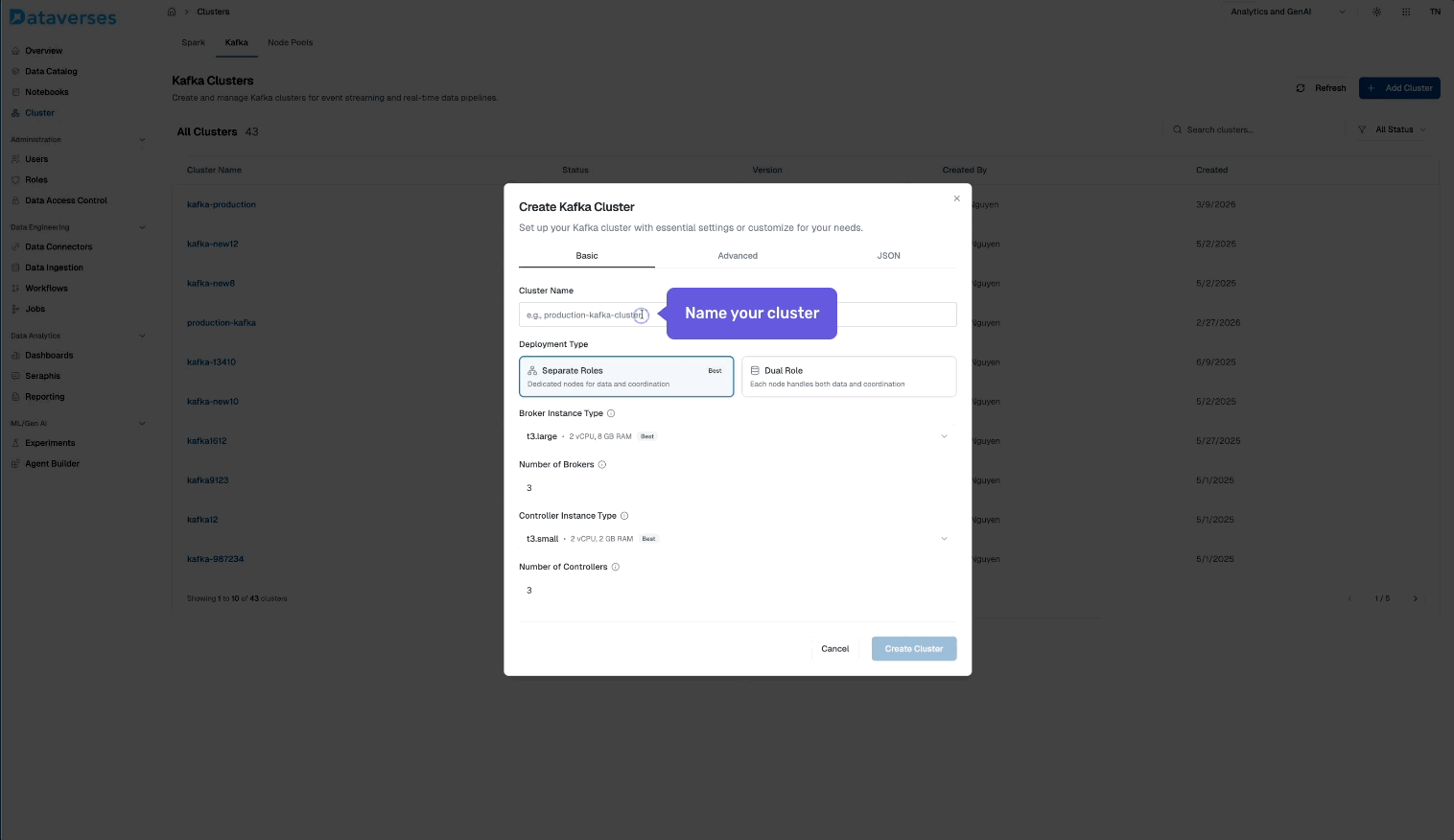Switch to the Kafka tab

pos(237,42)
